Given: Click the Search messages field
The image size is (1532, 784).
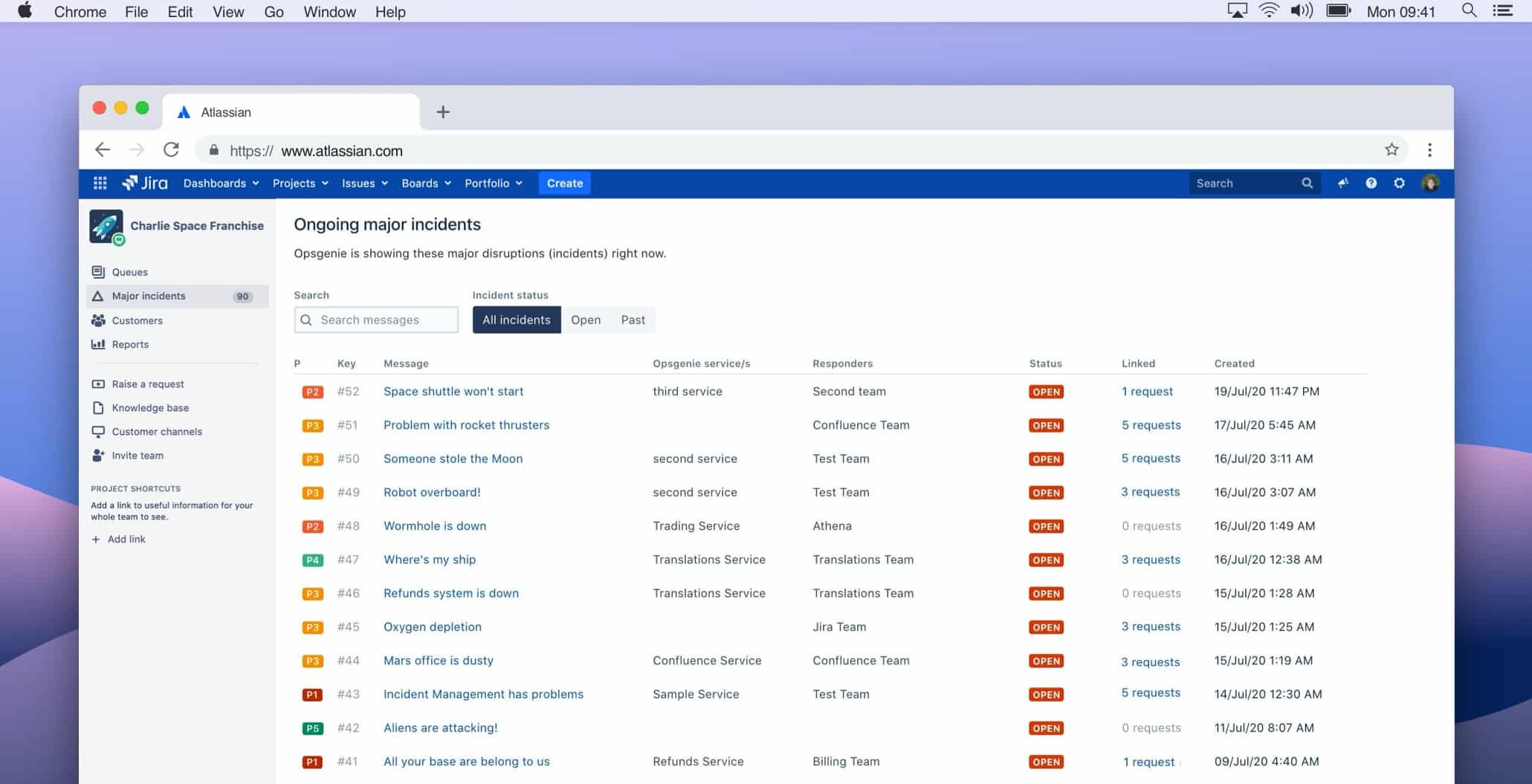Looking at the screenshot, I should tap(376, 320).
